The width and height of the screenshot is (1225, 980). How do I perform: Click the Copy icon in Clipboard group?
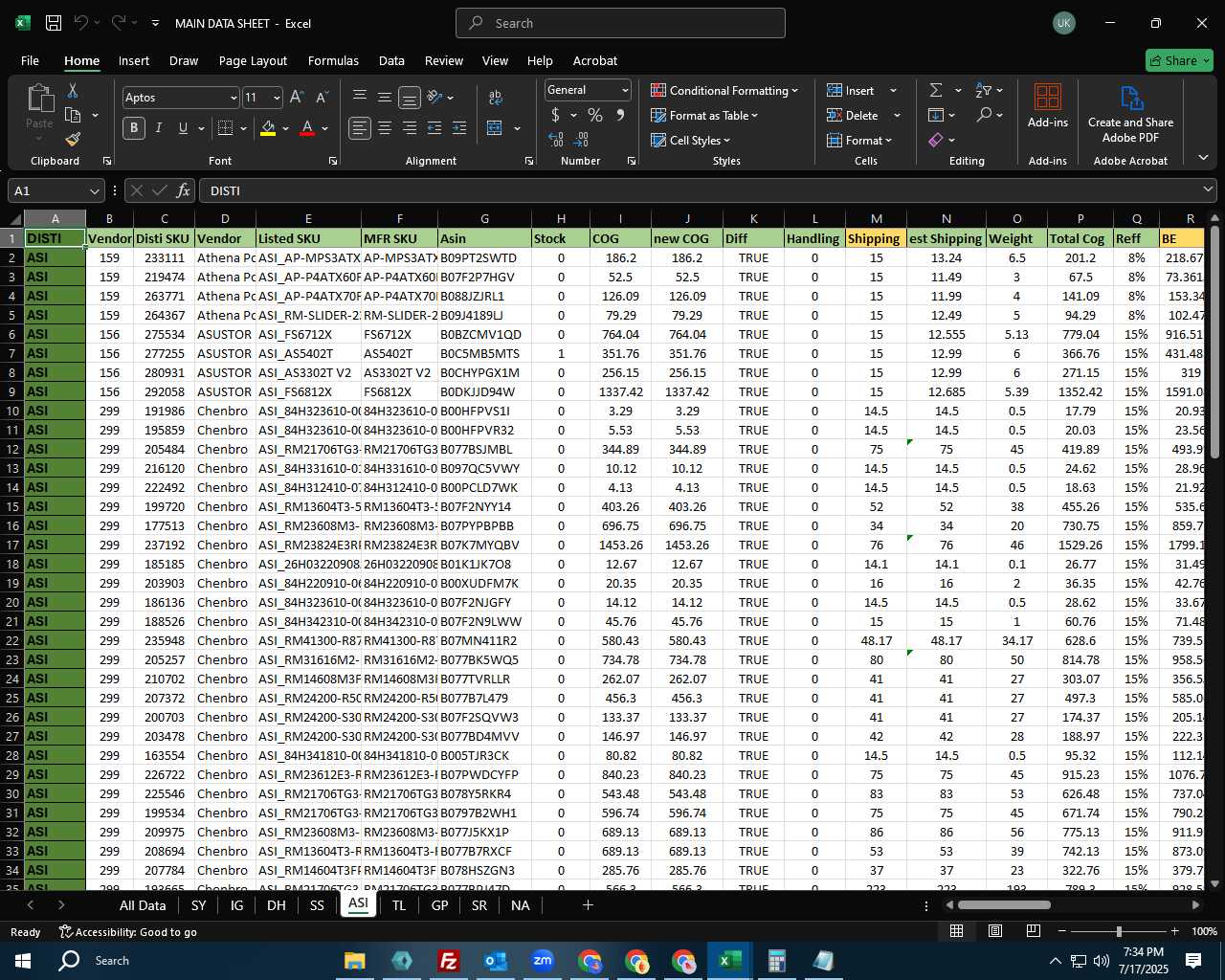(73, 115)
